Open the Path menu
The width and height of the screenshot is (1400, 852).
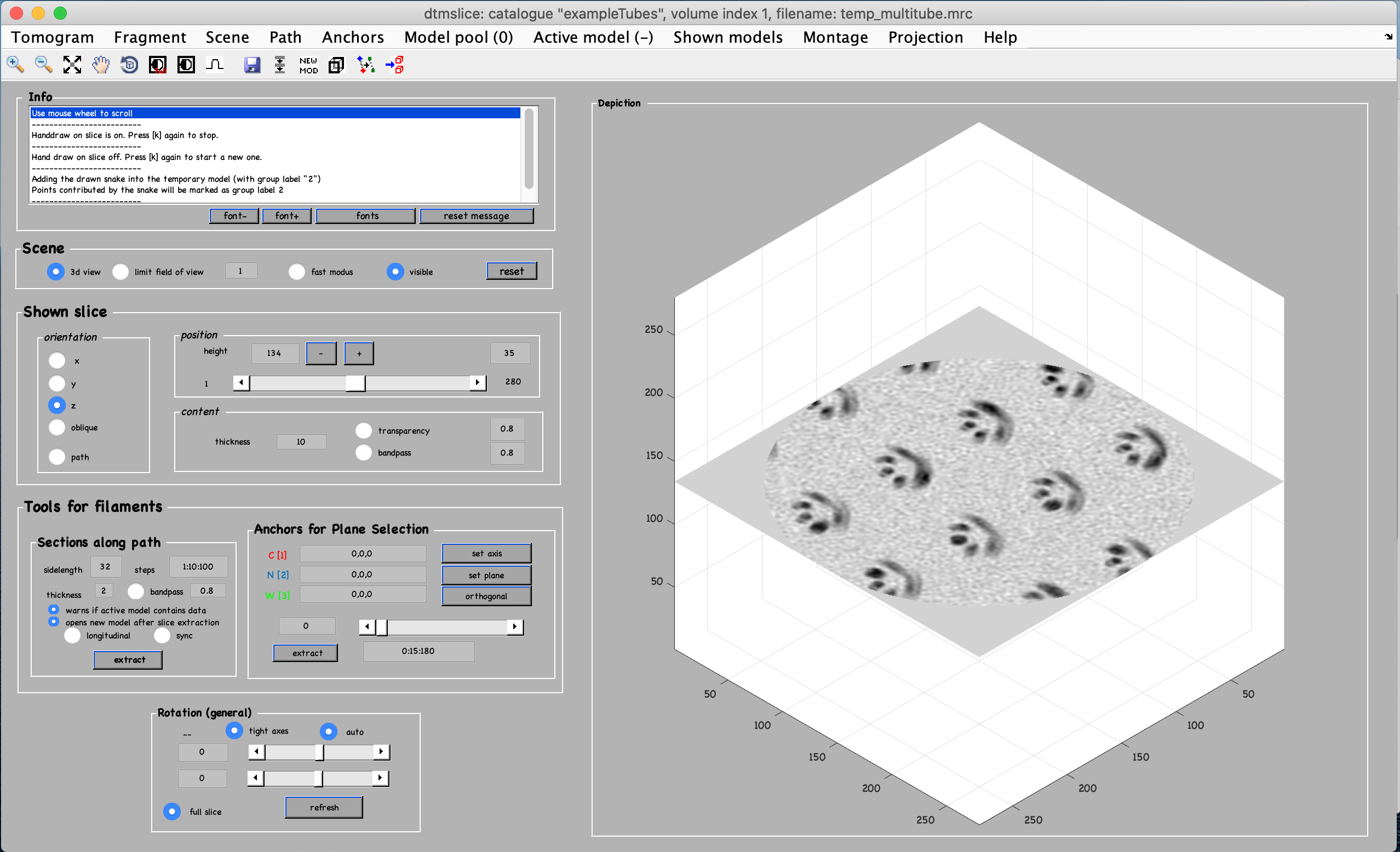pyautogui.click(x=285, y=37)
